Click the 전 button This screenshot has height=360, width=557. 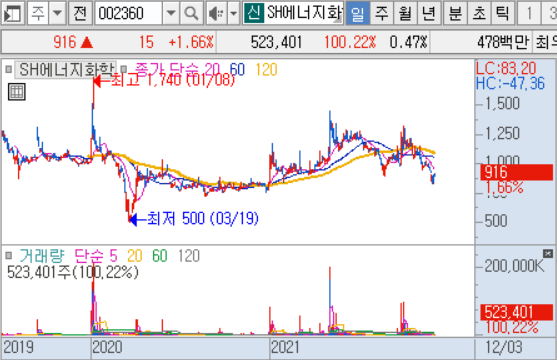pos(80,14)
